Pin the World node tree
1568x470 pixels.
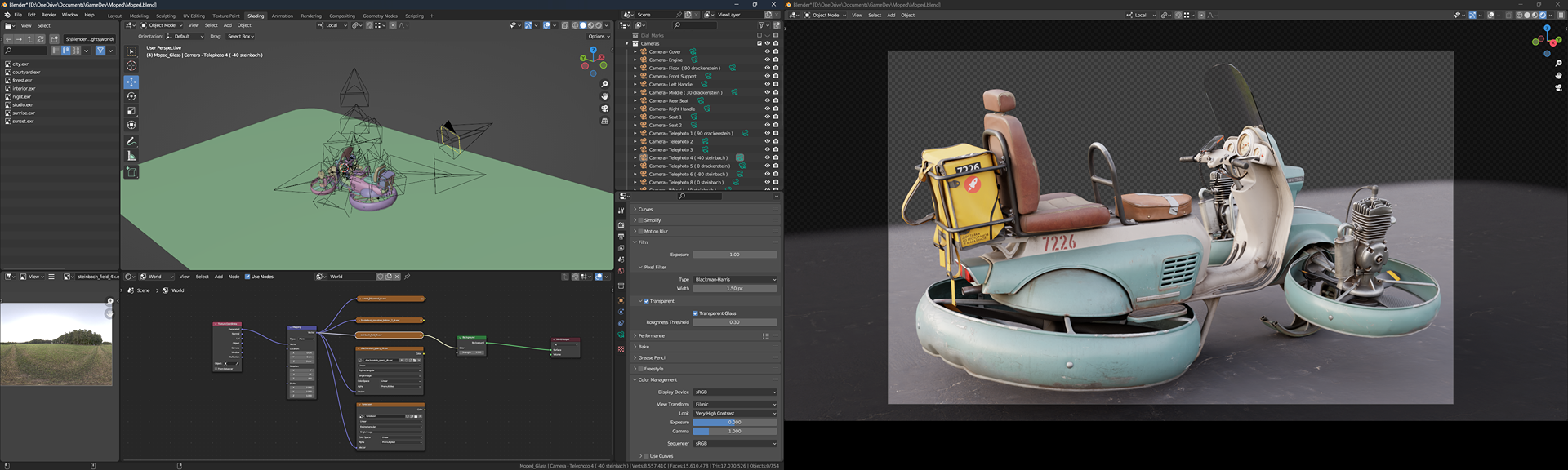pyautogui.click(x=407, y=277)
